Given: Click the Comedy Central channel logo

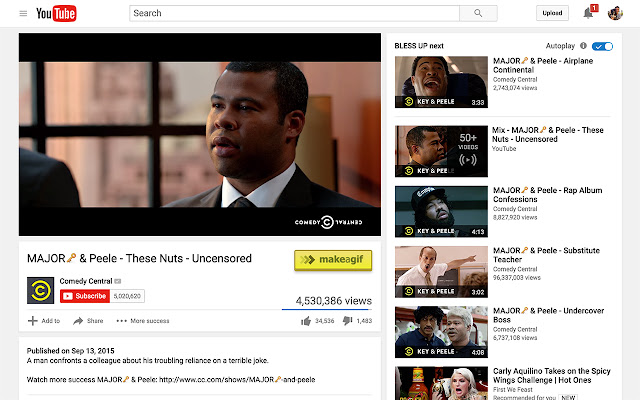Looking at the screenshot, I should pyautogui.click(x=40, y=290).
